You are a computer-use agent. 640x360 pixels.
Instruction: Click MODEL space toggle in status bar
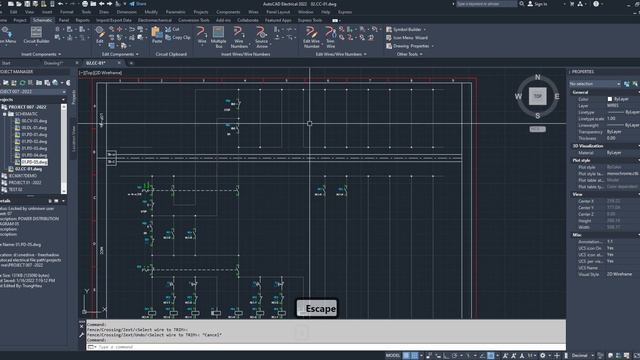click(393, 356)
